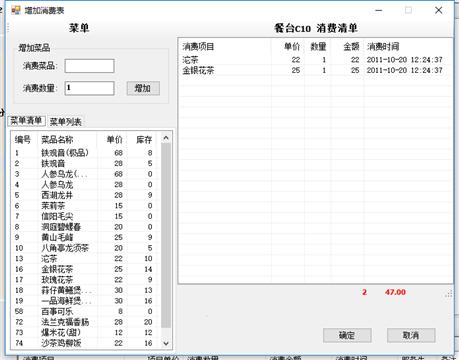Click the scroll up arrow in menu list

[x=166, y=138]
